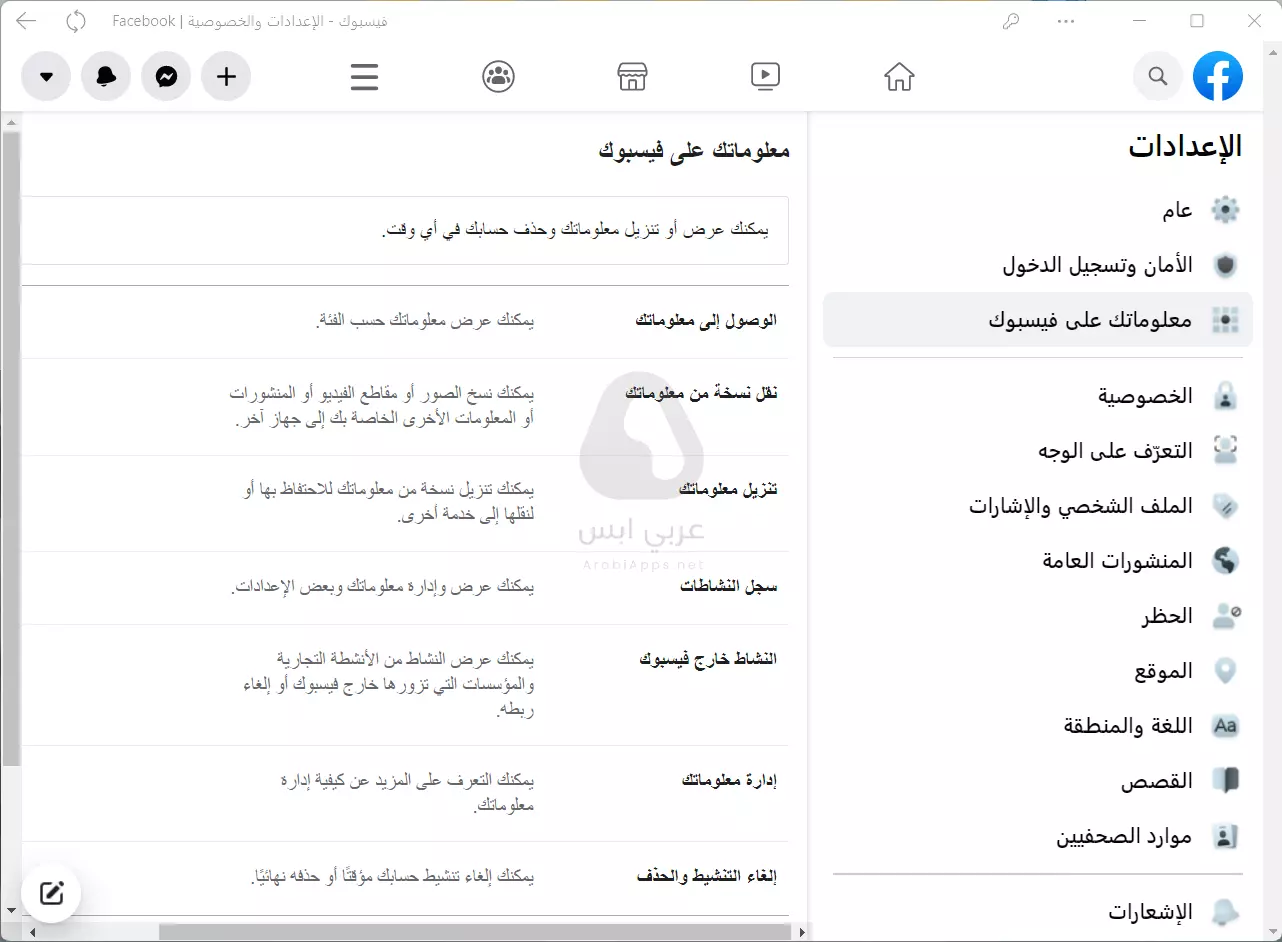
Task: Open the notifications bell icon
Action: point(106,76)
